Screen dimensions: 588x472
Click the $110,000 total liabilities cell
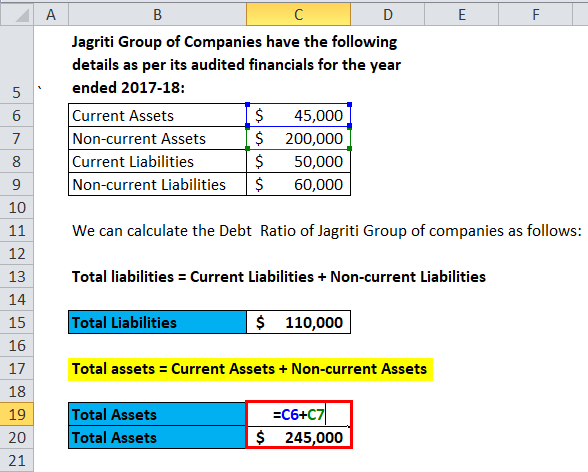(x=298, y=322)
